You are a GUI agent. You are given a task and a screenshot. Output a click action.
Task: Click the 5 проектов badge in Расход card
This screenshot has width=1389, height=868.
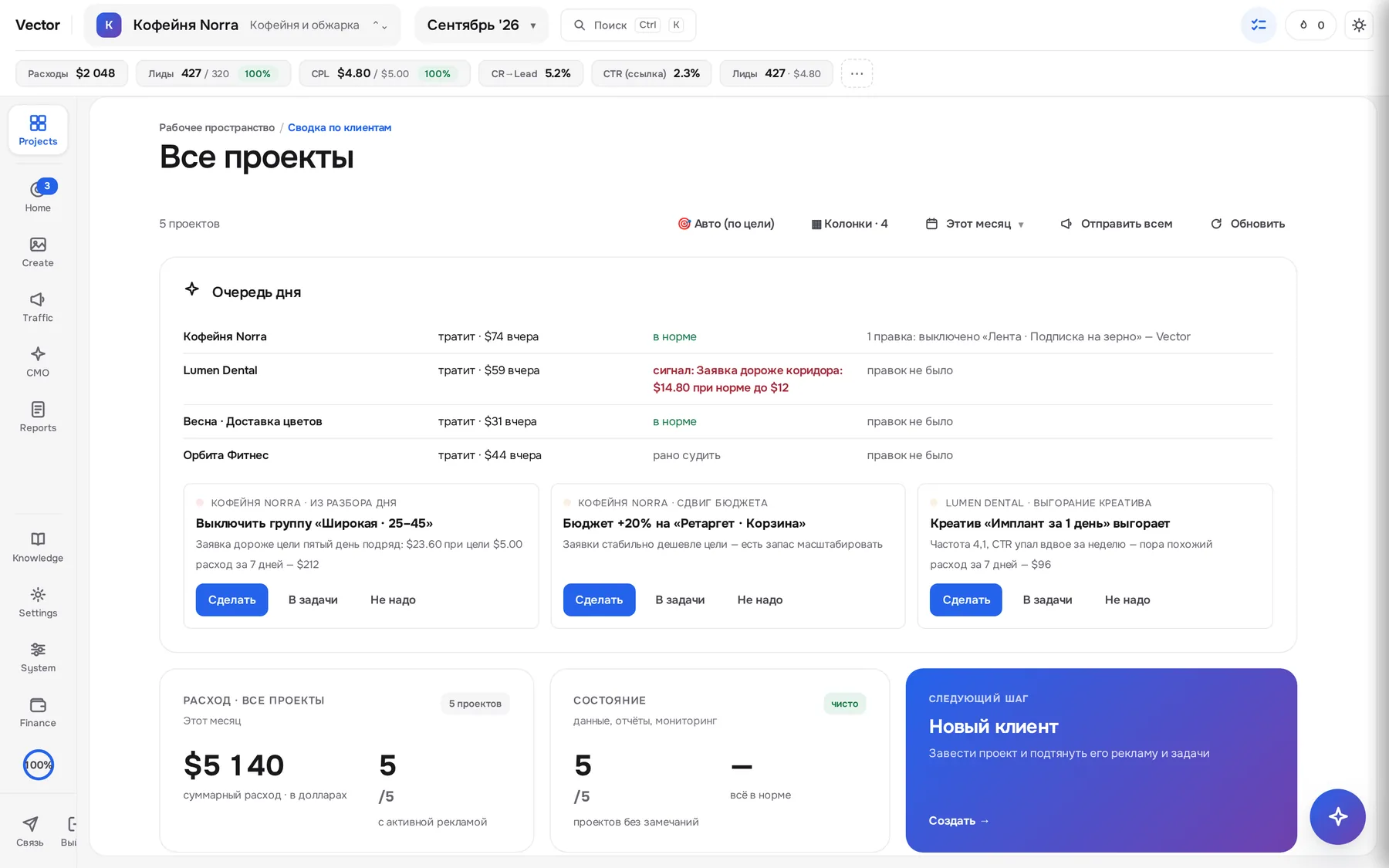tap(475, 704)
